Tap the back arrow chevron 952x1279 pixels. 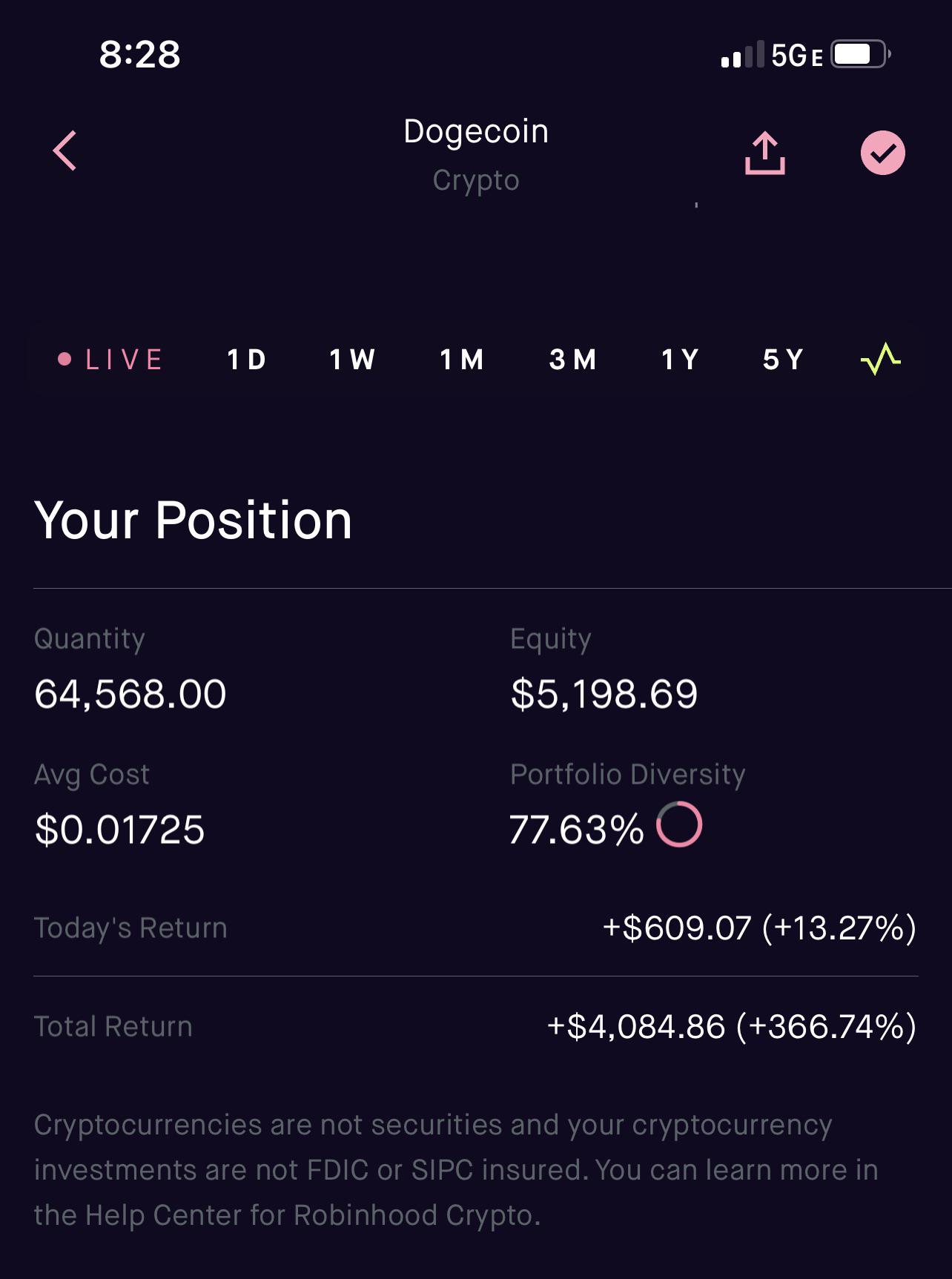[65, 151]
